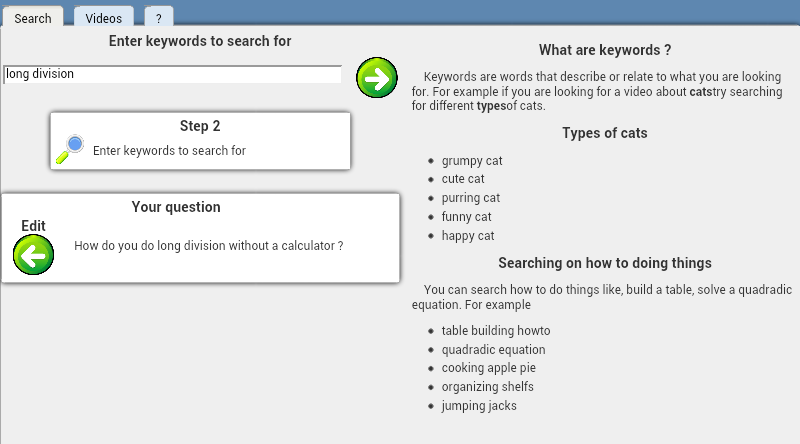Click 'Searching on how to doing things' heading
The width and height of the screenshot is (800, 444).
(605, 263)
